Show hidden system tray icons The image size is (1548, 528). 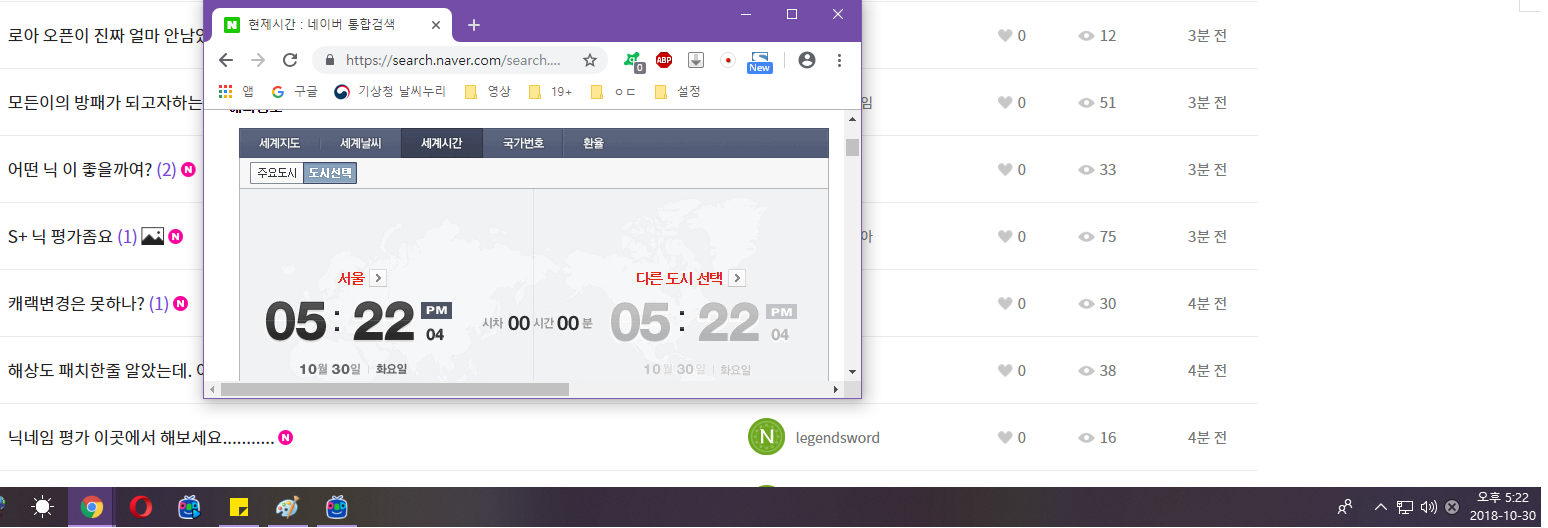click(x=1381, y=507)
